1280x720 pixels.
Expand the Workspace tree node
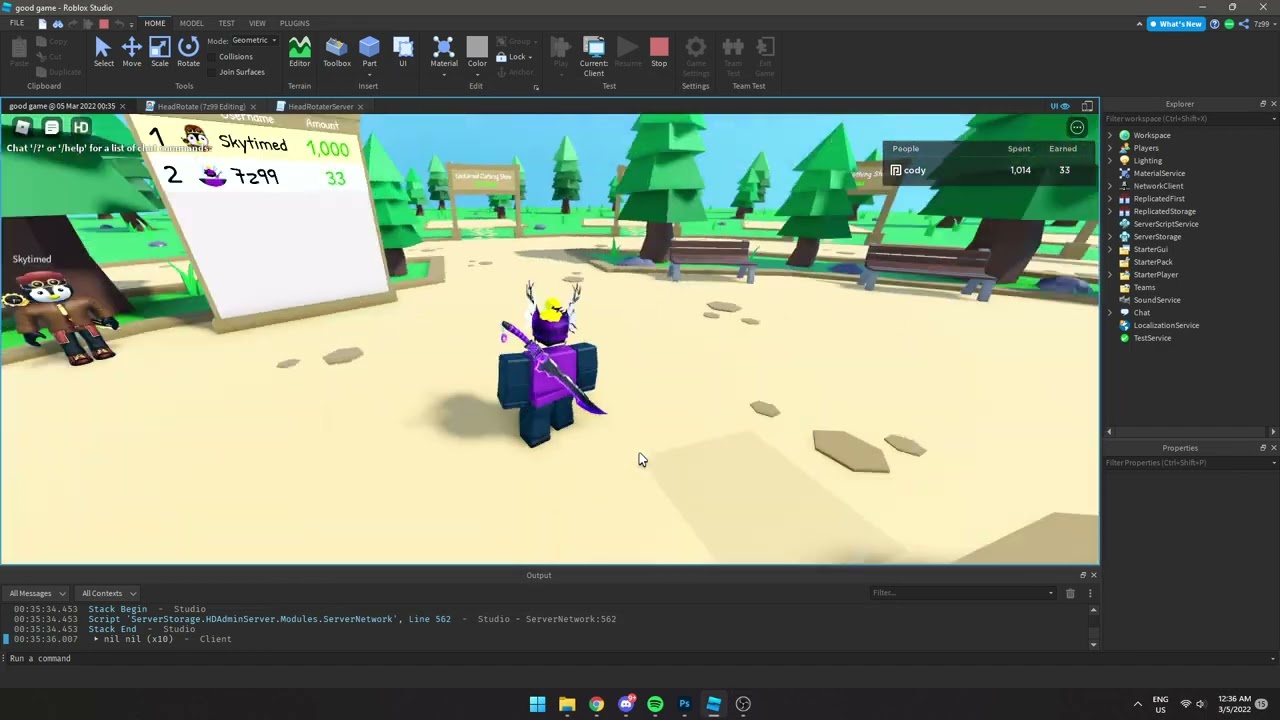coord(1110,135)
